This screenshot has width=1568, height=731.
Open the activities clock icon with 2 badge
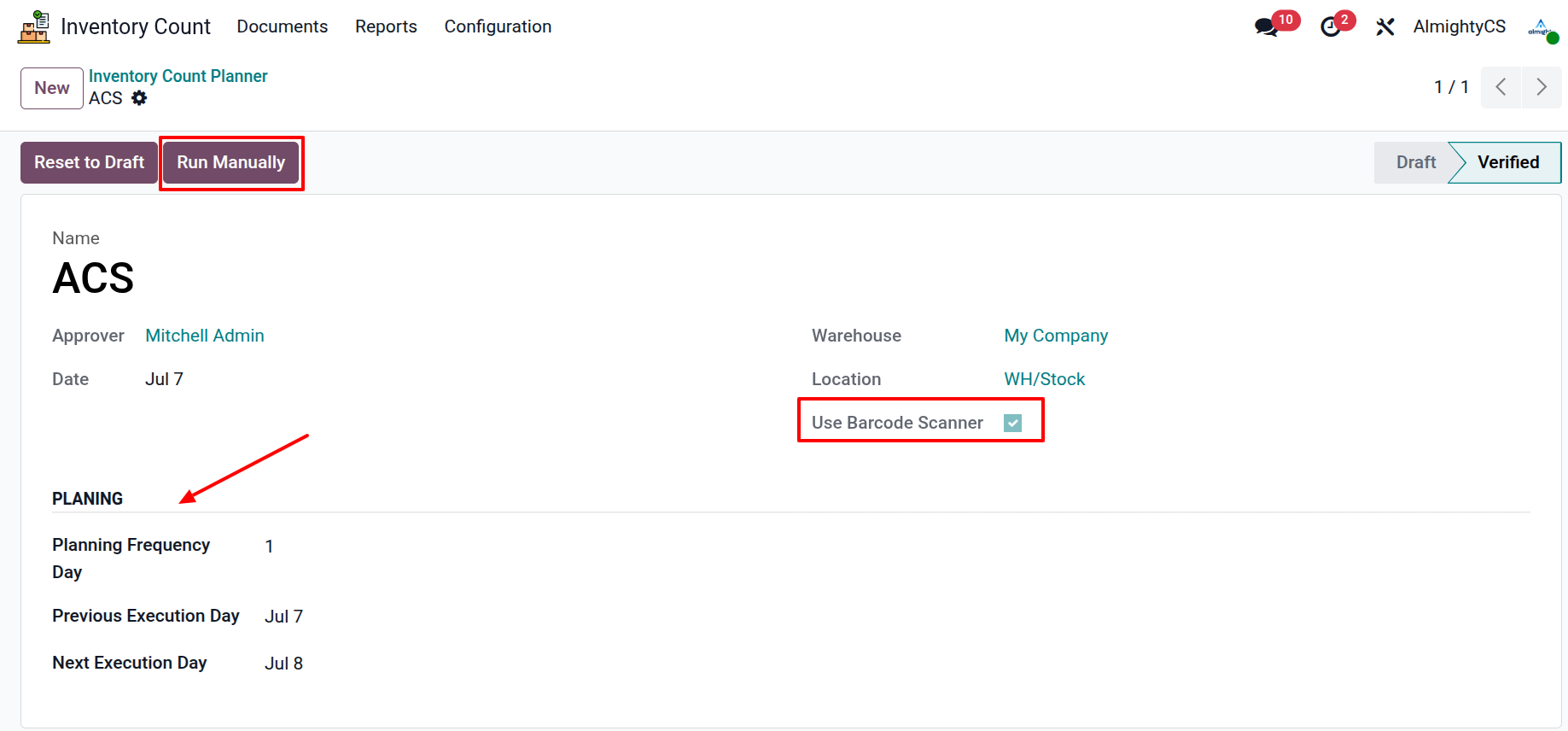point(1330,27)
